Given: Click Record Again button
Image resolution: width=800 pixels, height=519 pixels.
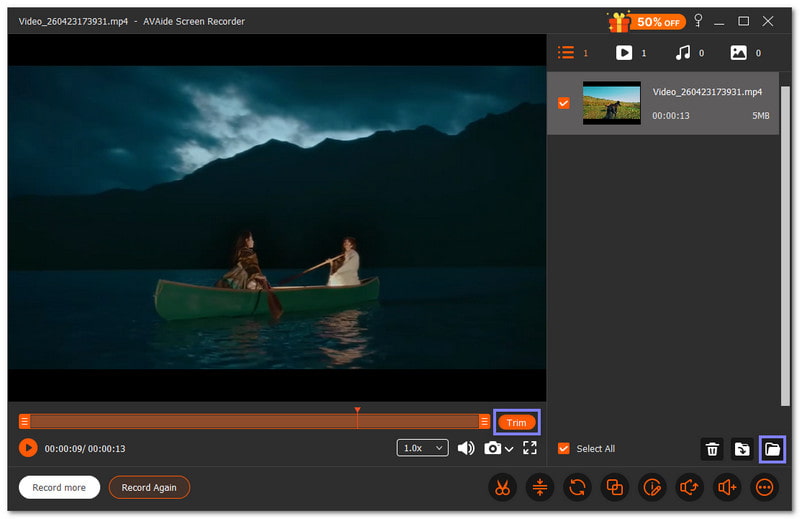Looking at the screenshot, I should (149, 487).
